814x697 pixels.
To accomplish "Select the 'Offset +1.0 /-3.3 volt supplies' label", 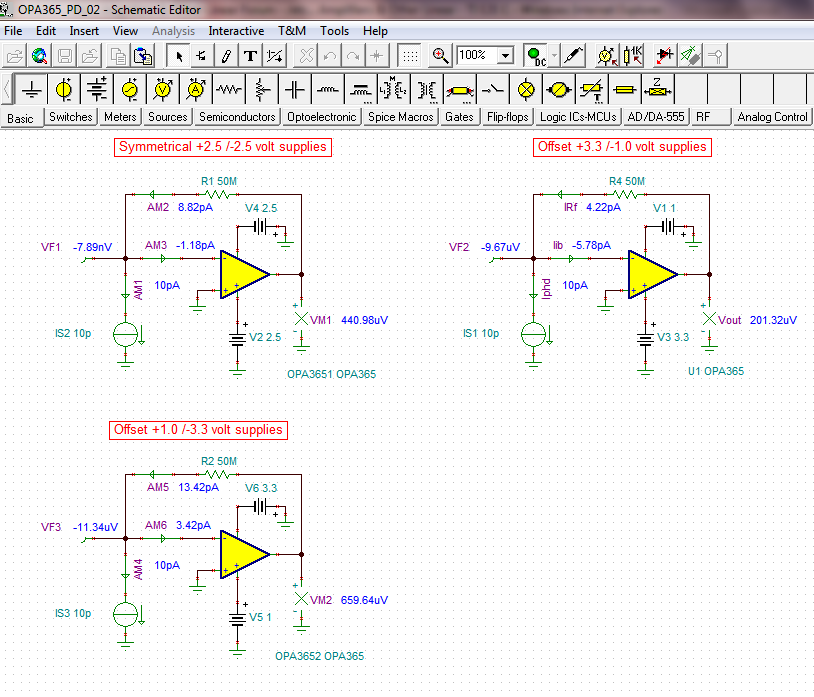I will (x=198, y=430).
